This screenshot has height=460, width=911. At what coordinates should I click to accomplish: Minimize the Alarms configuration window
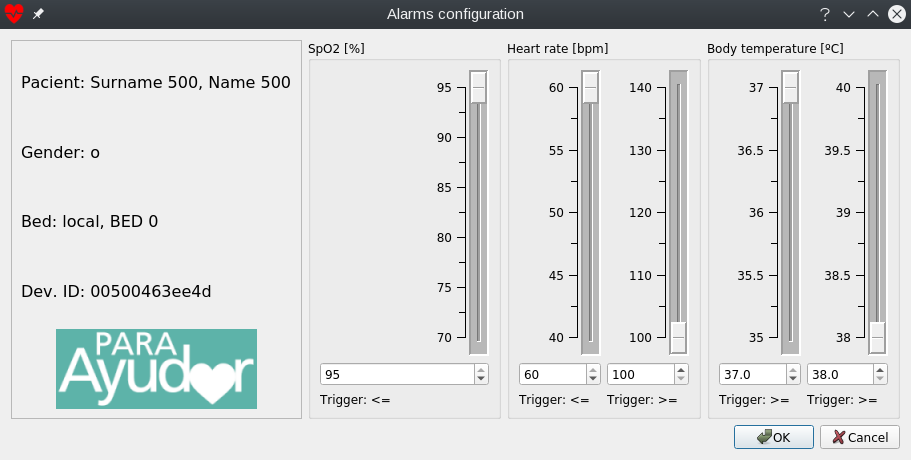click(x=849, y=14)
